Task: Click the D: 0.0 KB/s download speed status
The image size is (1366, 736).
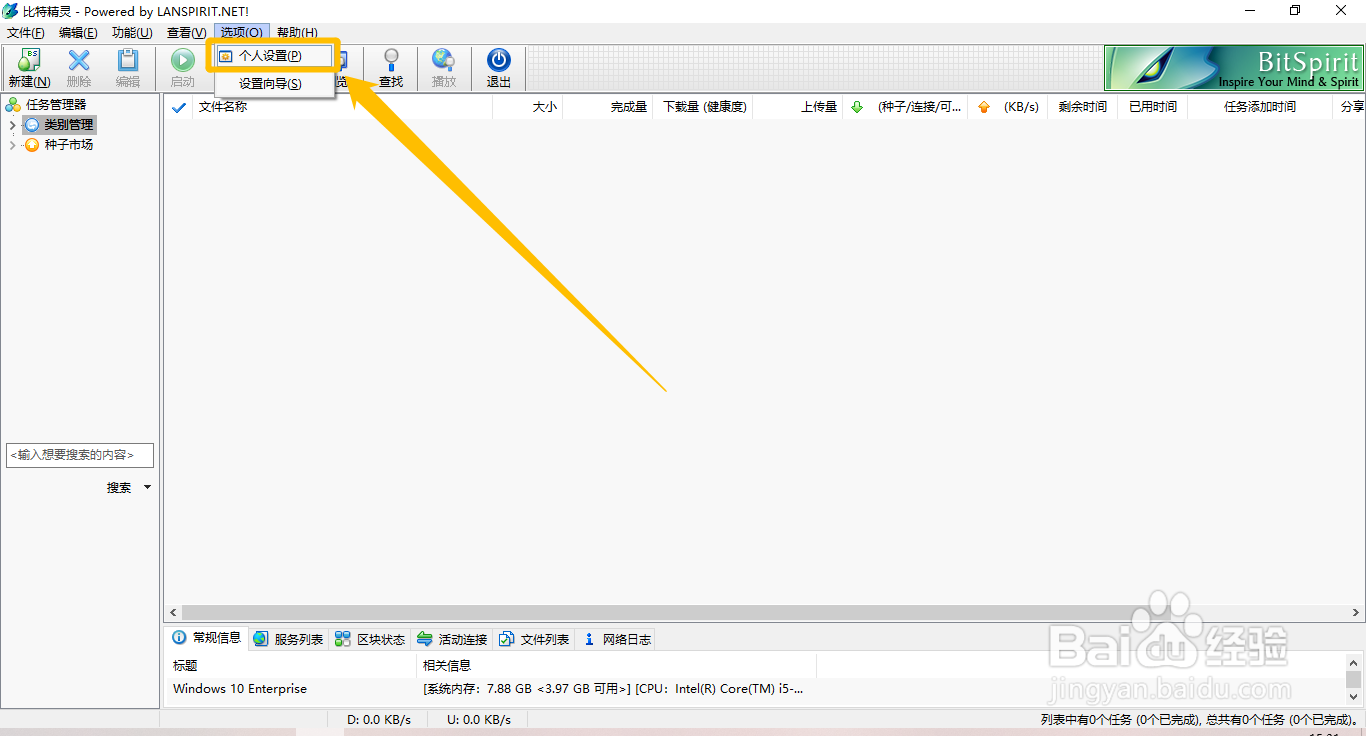Action: click(x=381, y=720)
